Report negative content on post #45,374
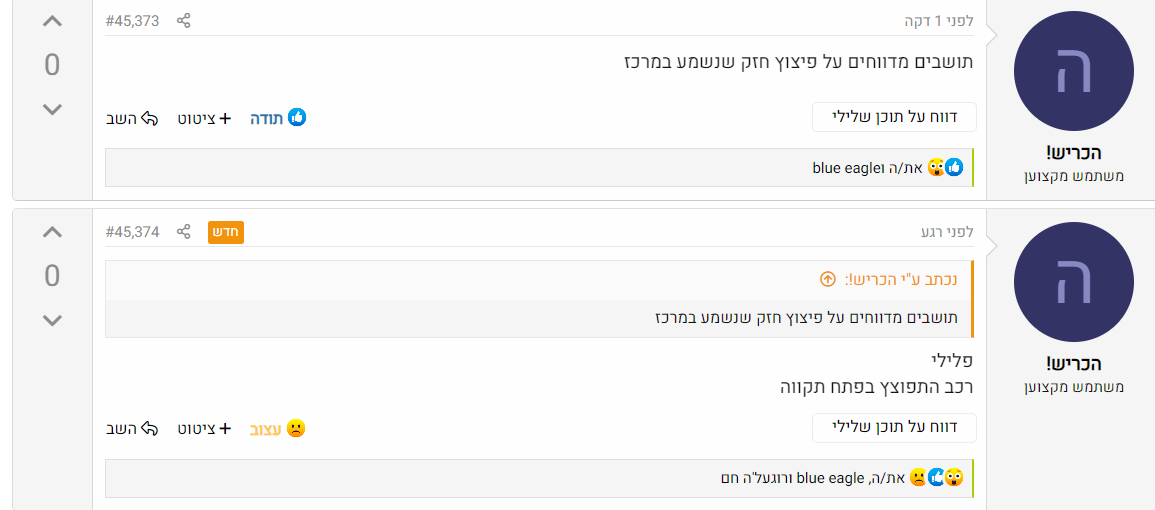 (x=894, y=428)
